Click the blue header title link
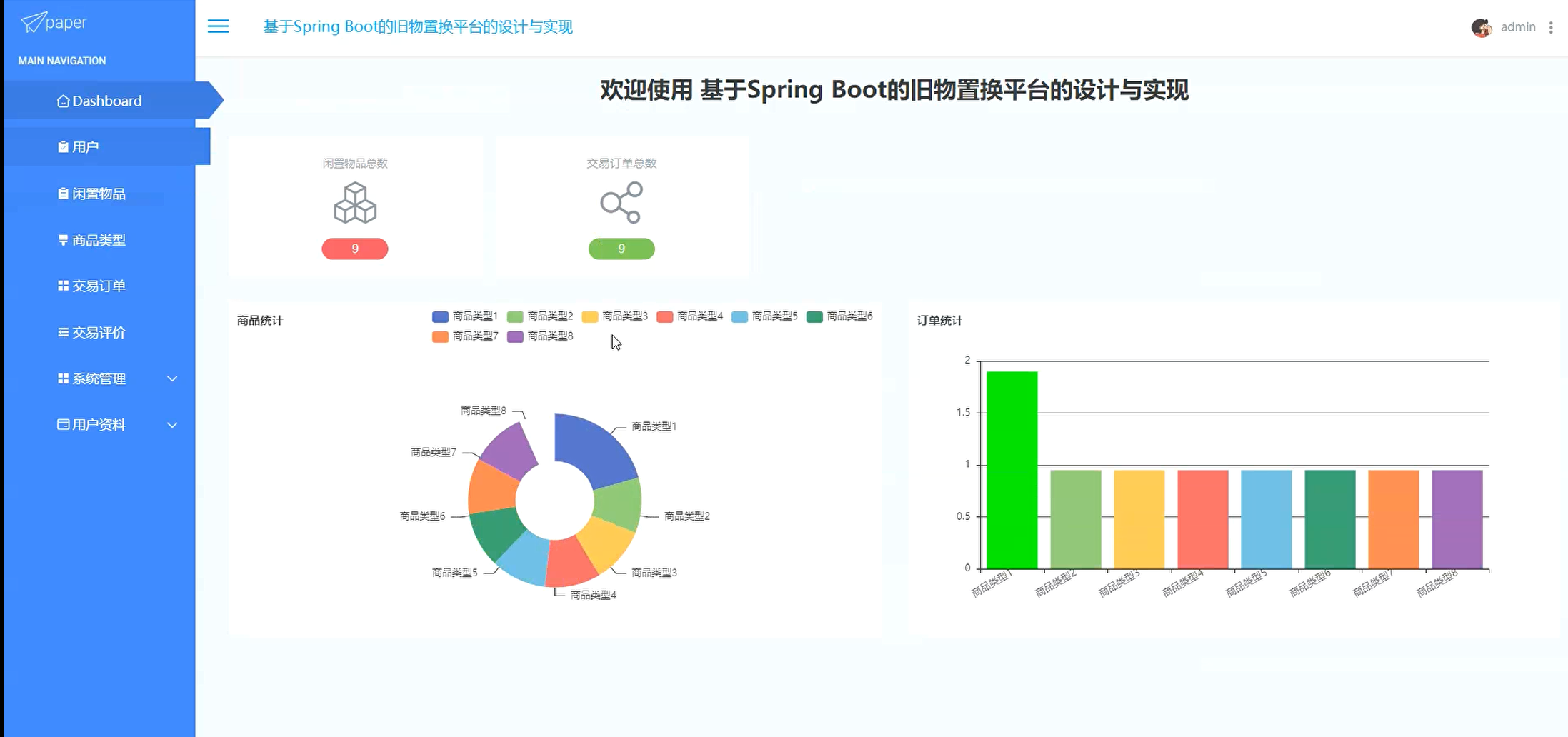Viewport: 1568px width, 737px height. point(418,26)
